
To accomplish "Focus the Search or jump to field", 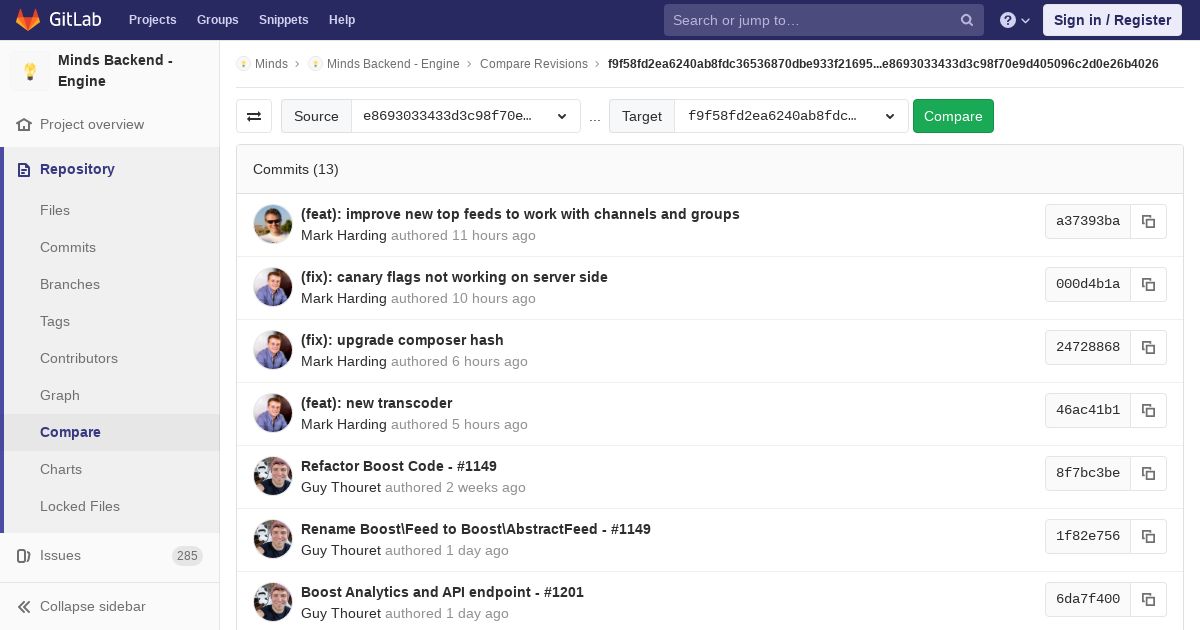I will [812, 20].
